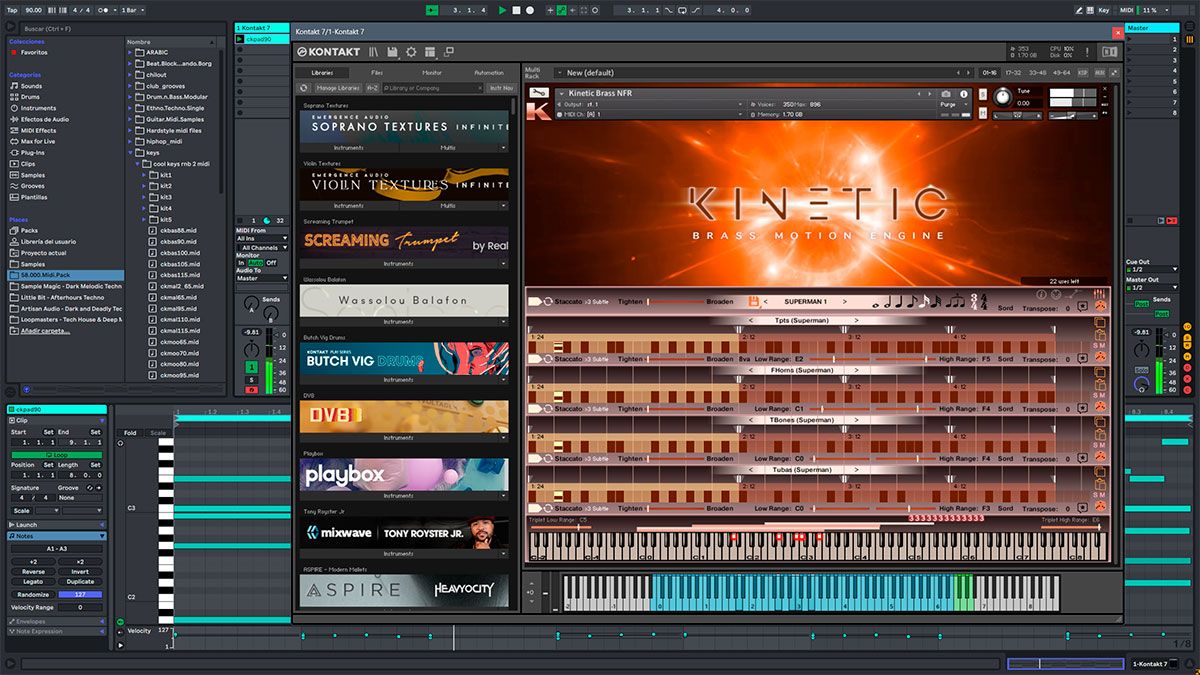Switch to the Libraries tab in Kontakt
Viewport: 1200px width, 675px height.
(321, 73)
